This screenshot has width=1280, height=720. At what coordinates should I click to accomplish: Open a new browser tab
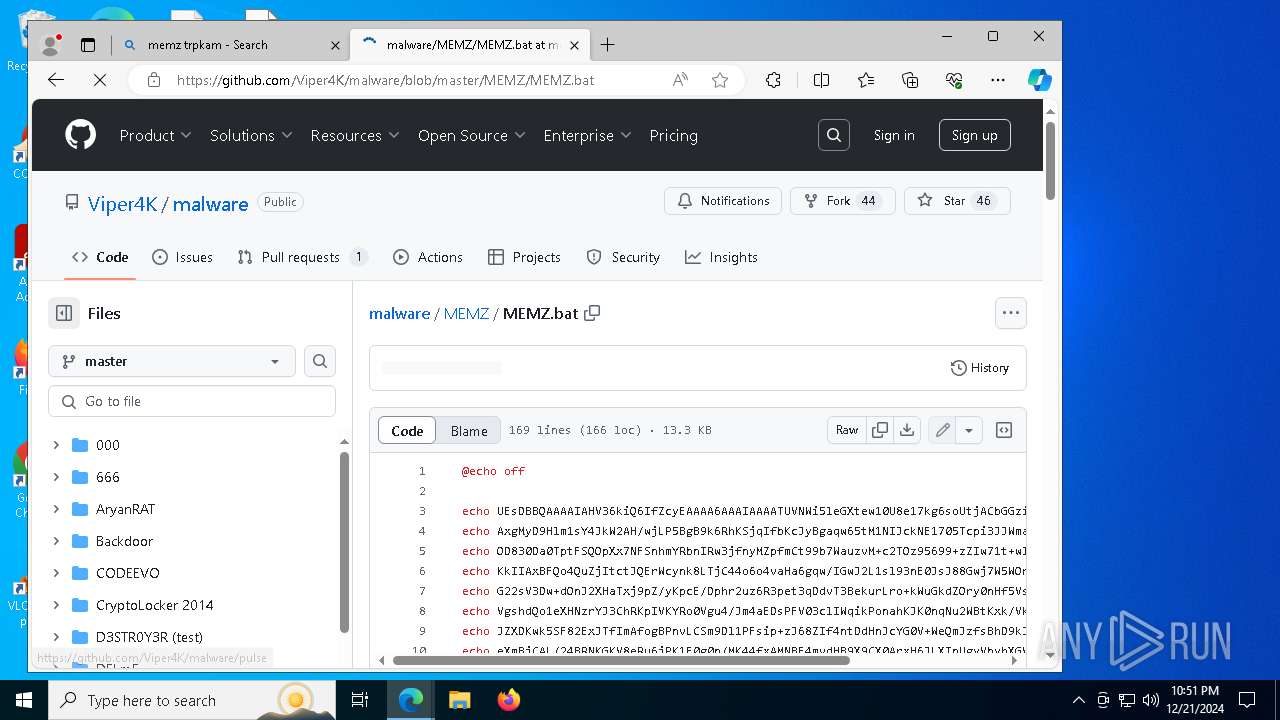[x=607, y=44]
